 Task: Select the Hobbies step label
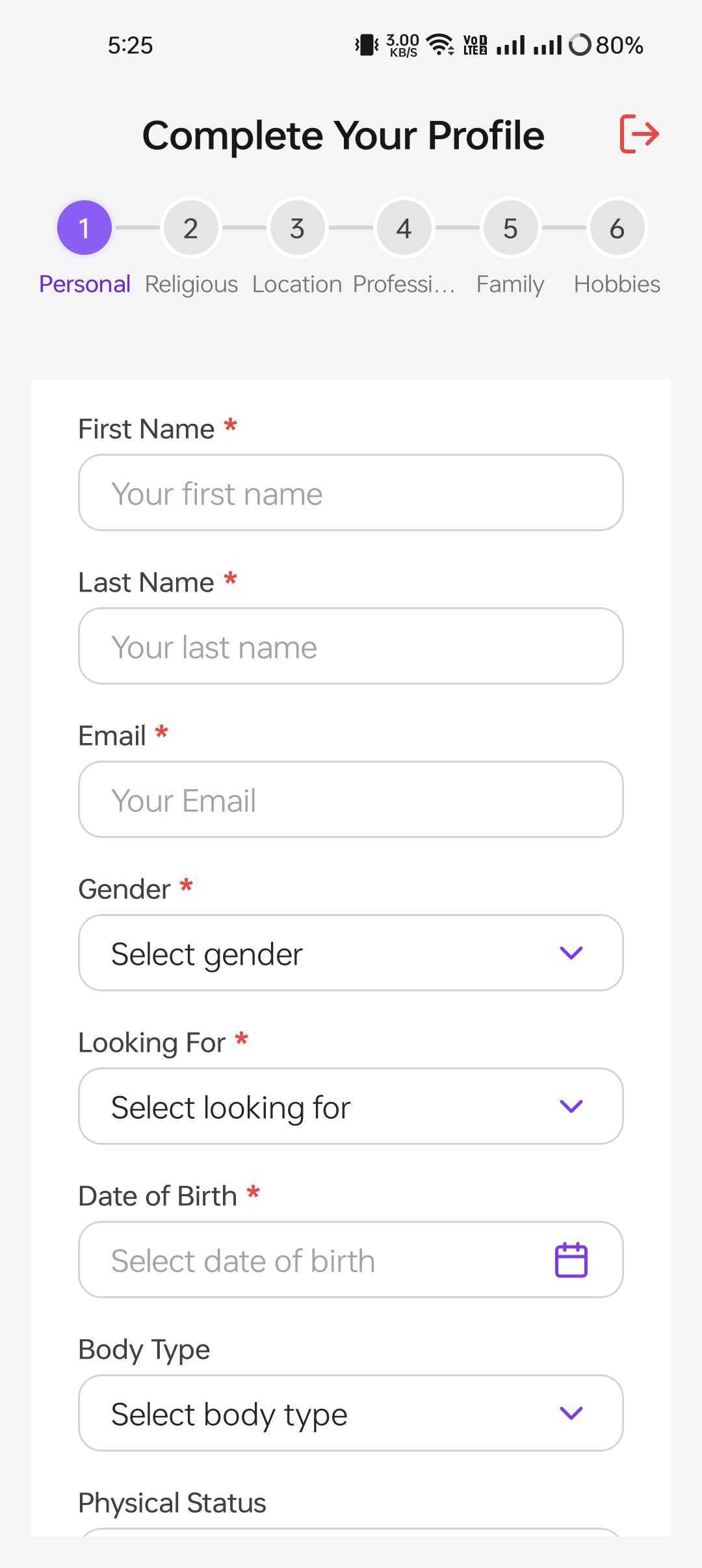(x=617, y=284)
